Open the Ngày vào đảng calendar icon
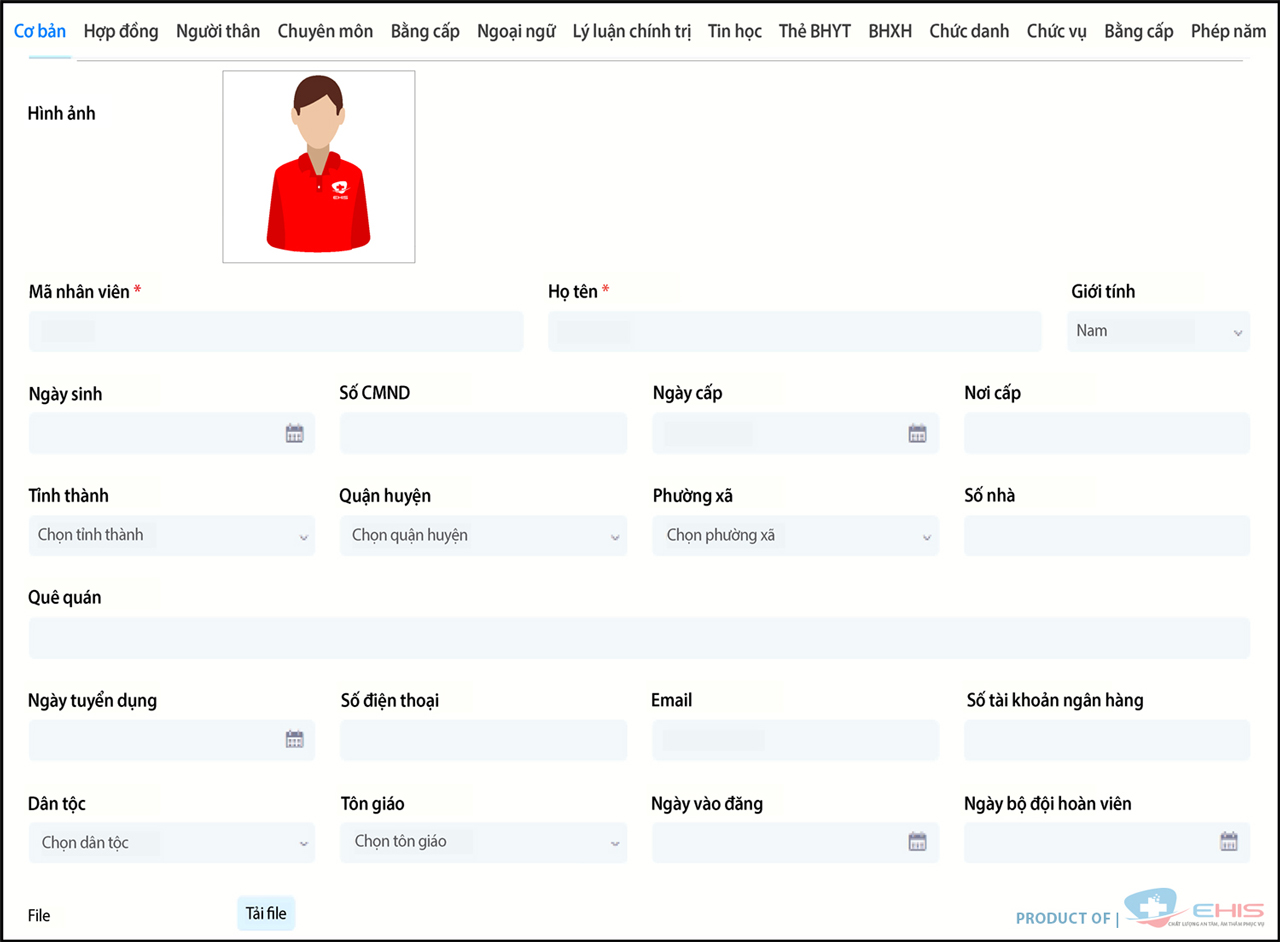Image resolution: width=1280 pixels, height=942 pixels. pyautogui.click(x=917, y=842)
